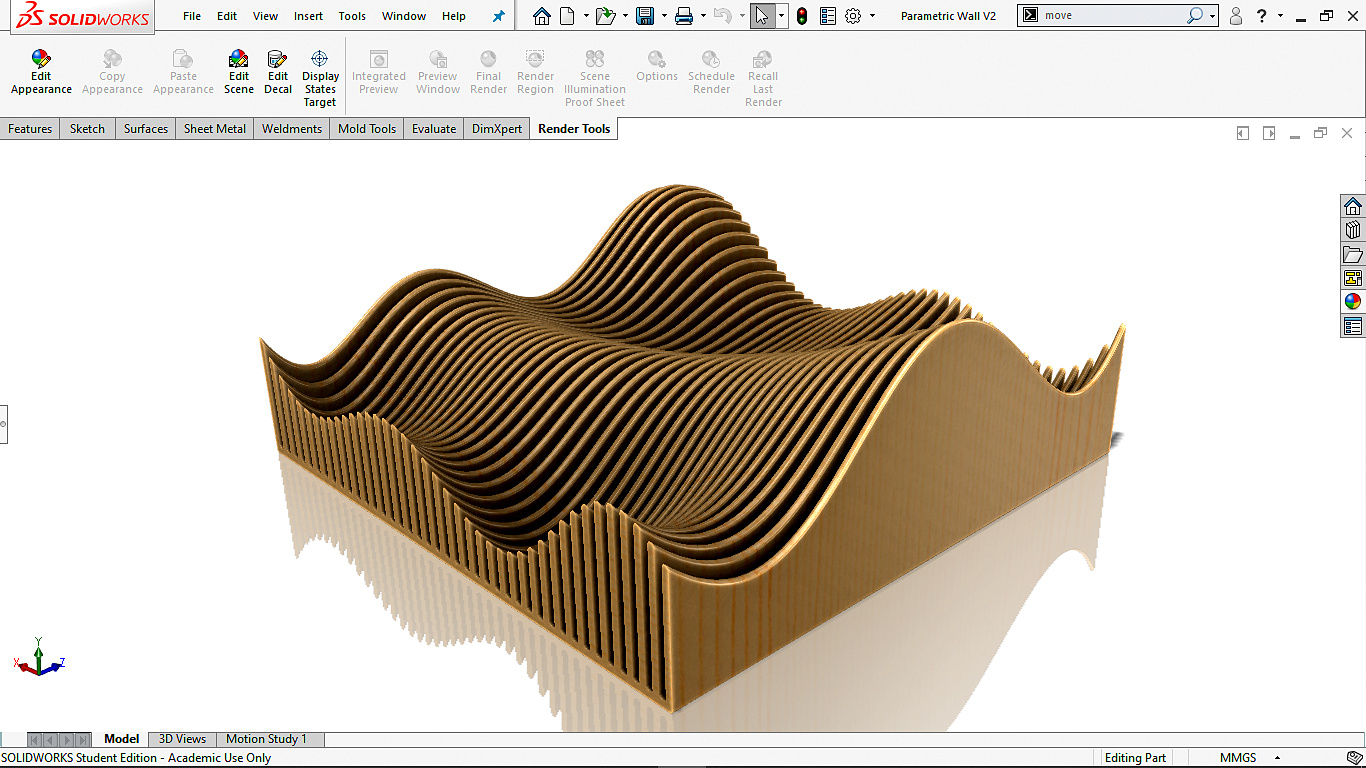
Task: Open the 3D Views tab
Action: pyautogui.click(x=182, y=739)
